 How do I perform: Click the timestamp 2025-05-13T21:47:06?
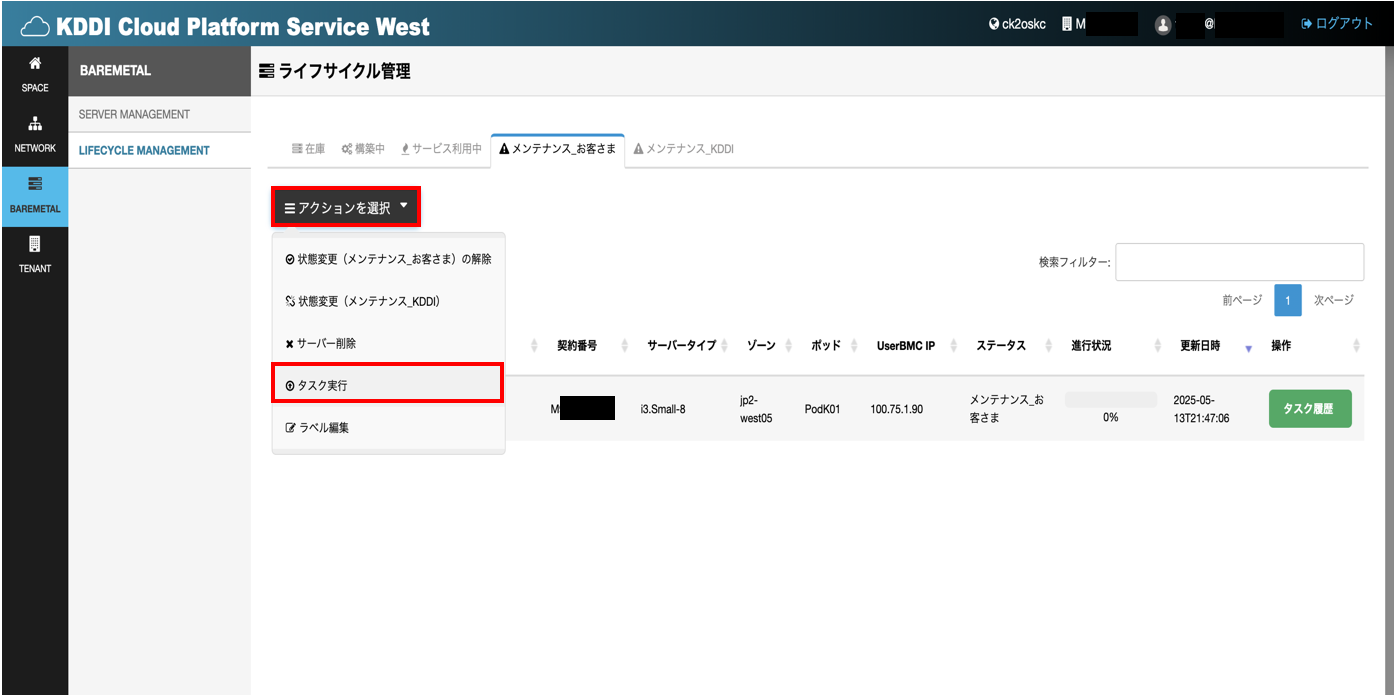tap(1201, 409)
